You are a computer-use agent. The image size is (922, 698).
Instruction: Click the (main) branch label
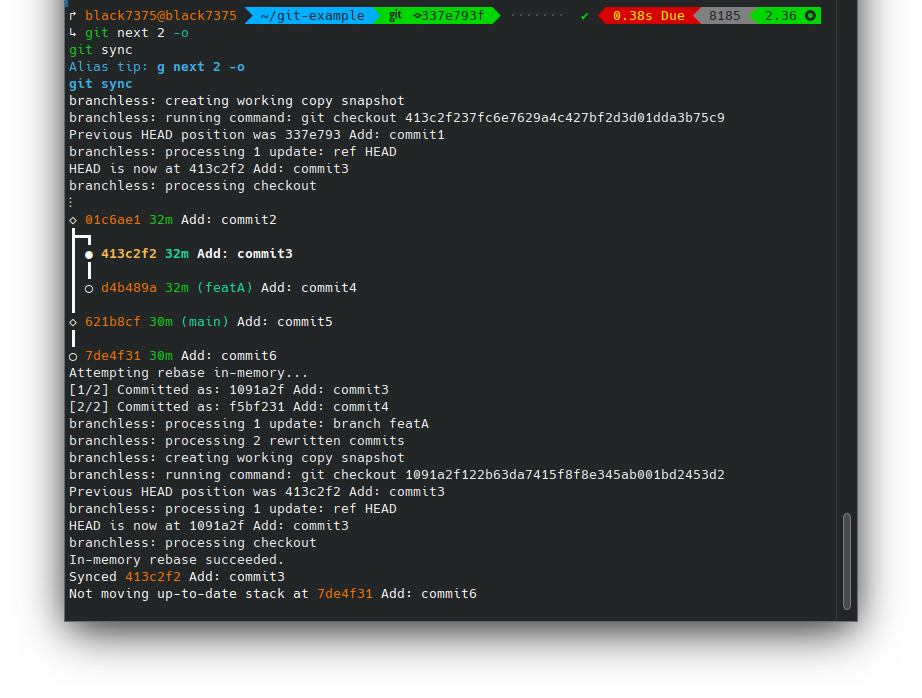(x=205, y=322)
